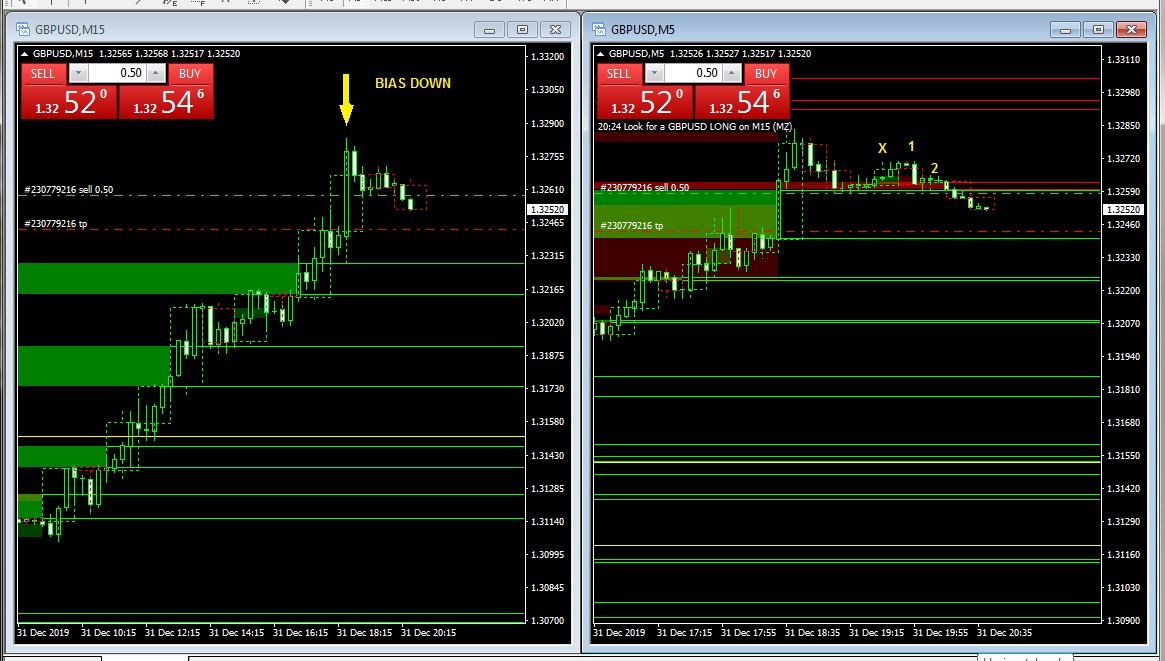Decrease lot volume in M5 trade panel
Viewport: 1165px width, 661px height.
(x=654, y=73)
